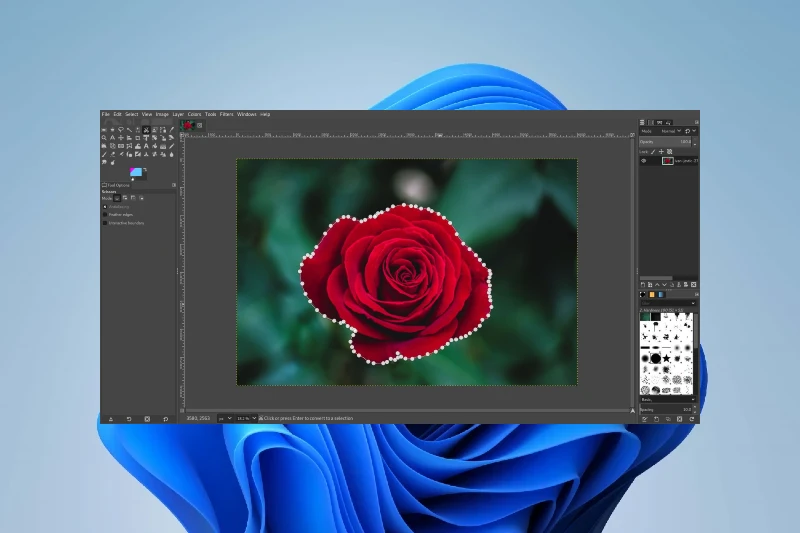Viewport: 800px width, 533px height.
Task: Select the Ellipse Select tool
Action: pyautogui.click(x=113, y=130)
